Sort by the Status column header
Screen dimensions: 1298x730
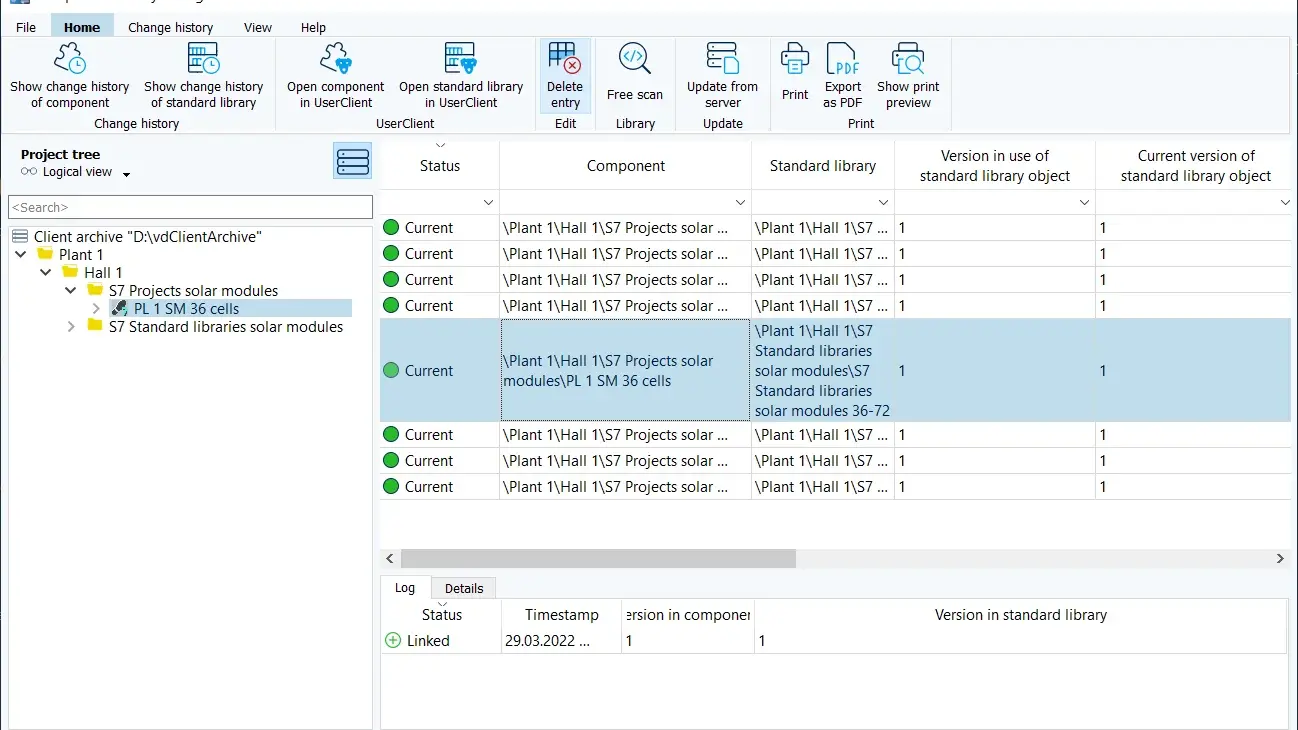click(x=440, y=166)
